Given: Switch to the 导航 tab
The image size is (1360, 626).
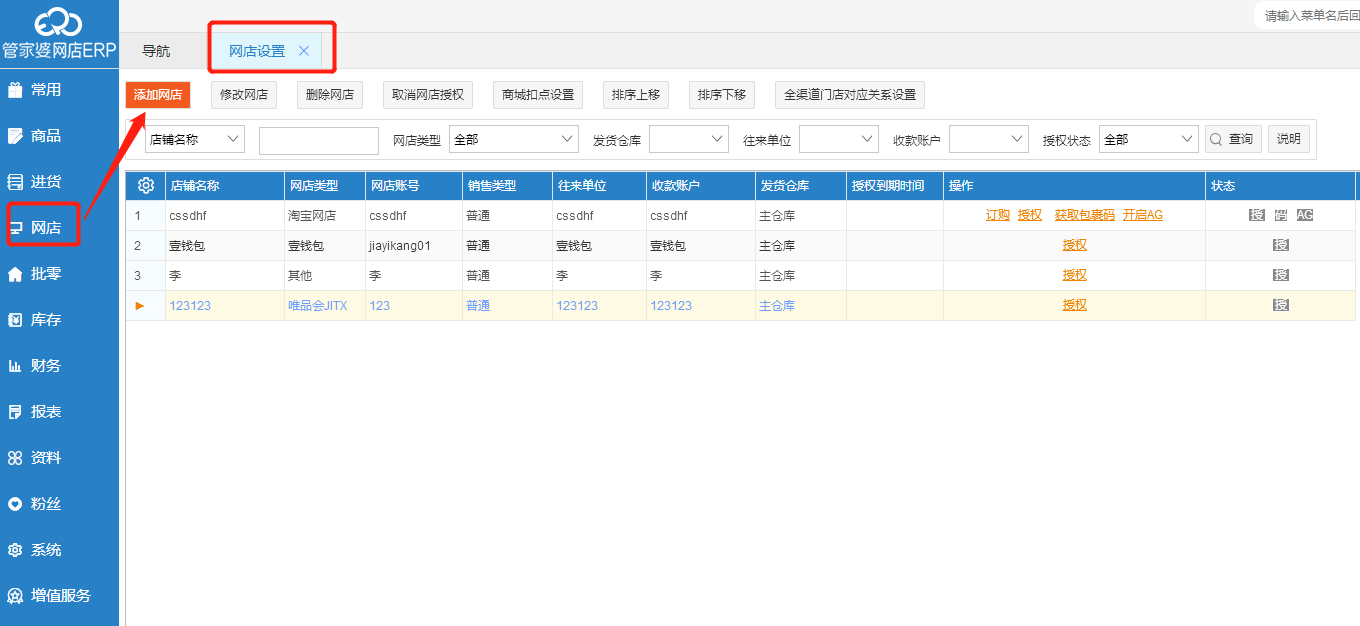Looking at the screenshot, I should pyautogui.click(x=156, y=51).
